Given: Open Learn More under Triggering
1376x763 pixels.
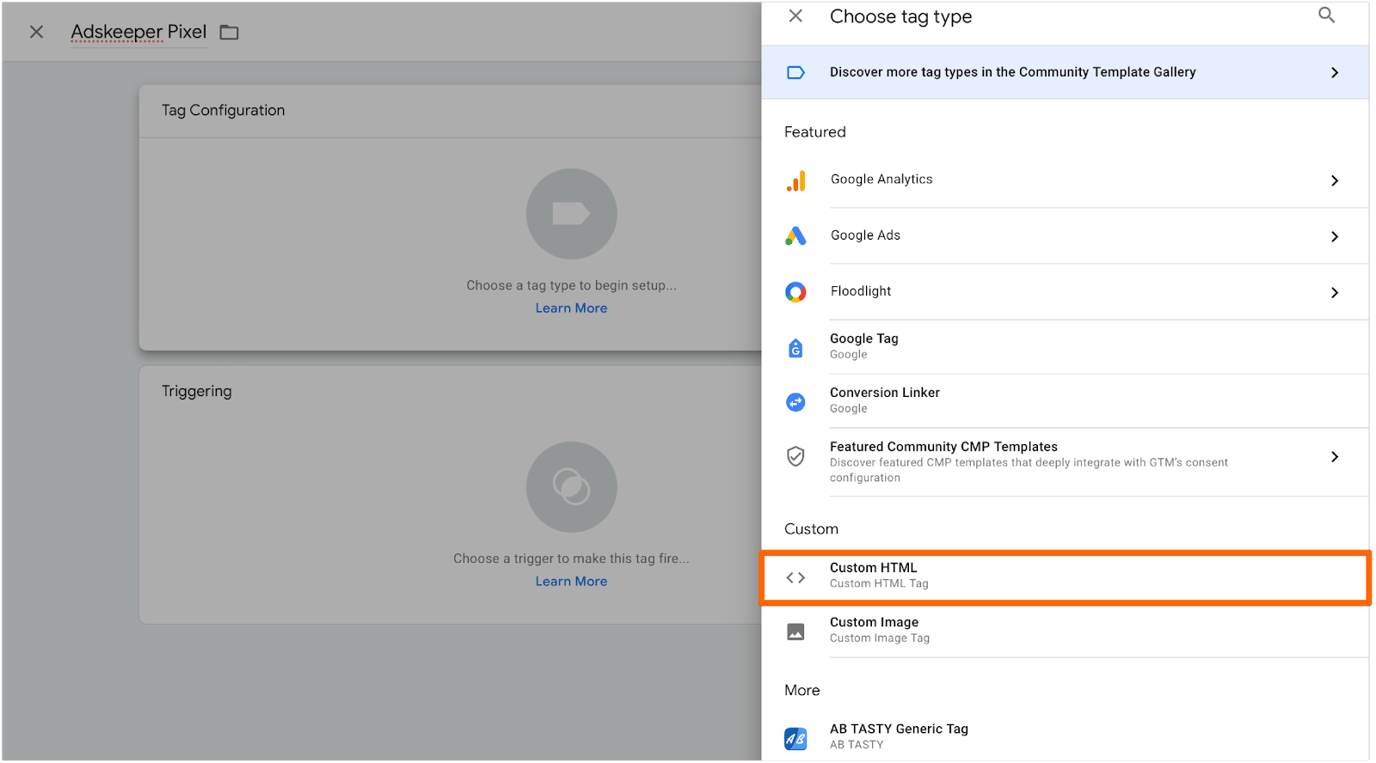Looking at the screenshot, I should tap(571, 580).
